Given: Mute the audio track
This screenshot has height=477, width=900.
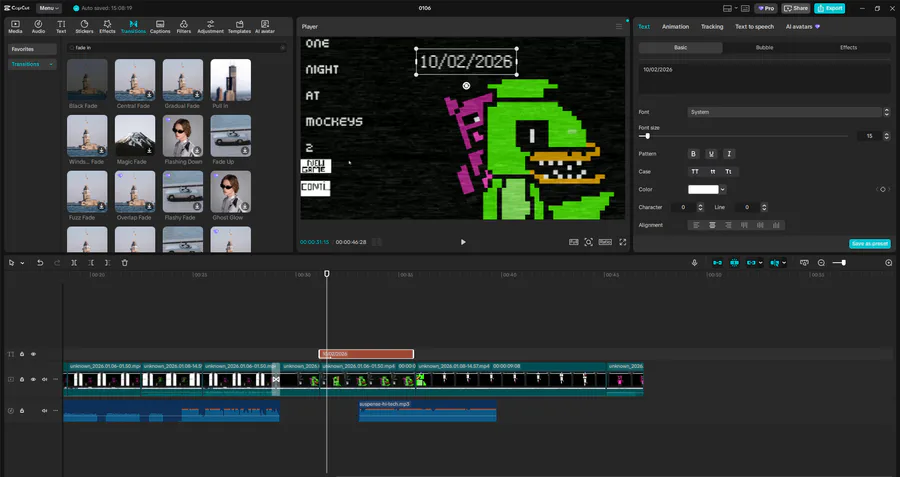Looking at the screenshot, I should (x=44, y=410).
